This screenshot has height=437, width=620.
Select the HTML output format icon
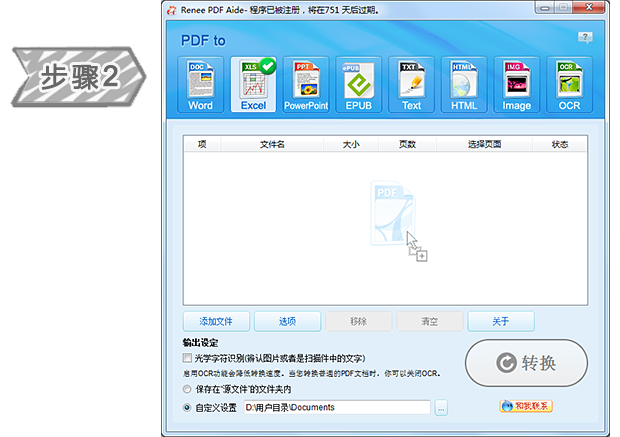(x=464, y=85)
